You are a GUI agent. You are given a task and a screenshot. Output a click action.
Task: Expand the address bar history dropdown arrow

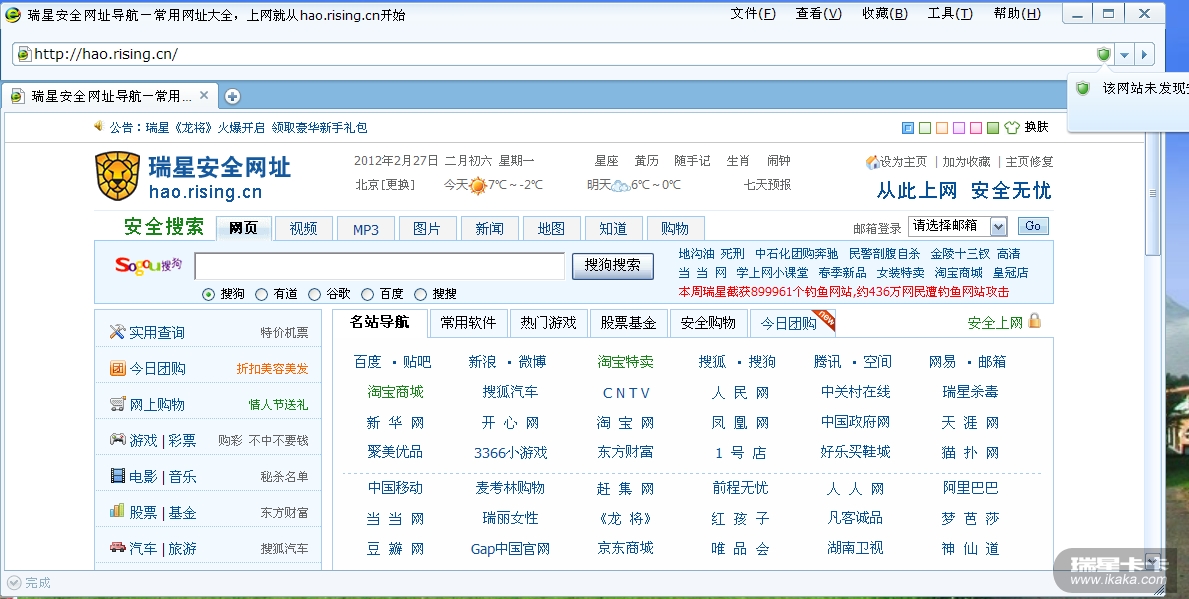coord(1125,54)
